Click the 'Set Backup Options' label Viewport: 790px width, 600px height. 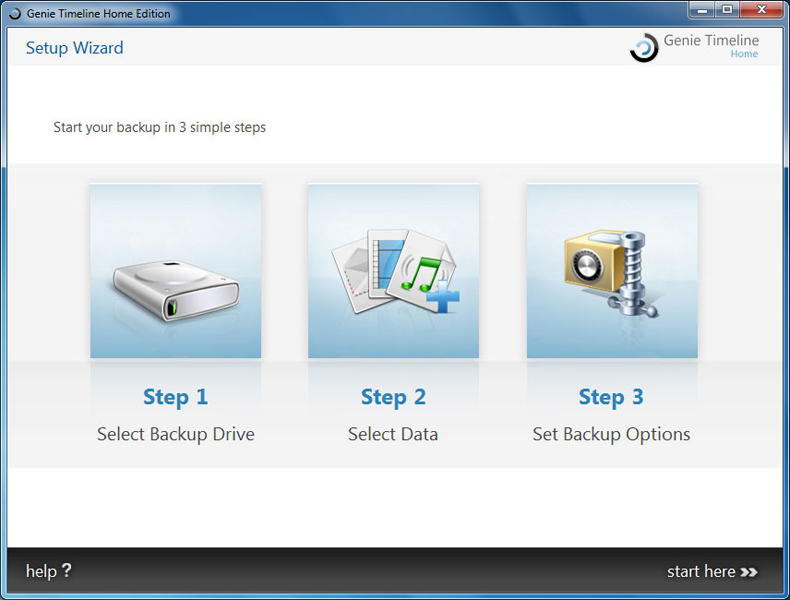click(612, 434)
